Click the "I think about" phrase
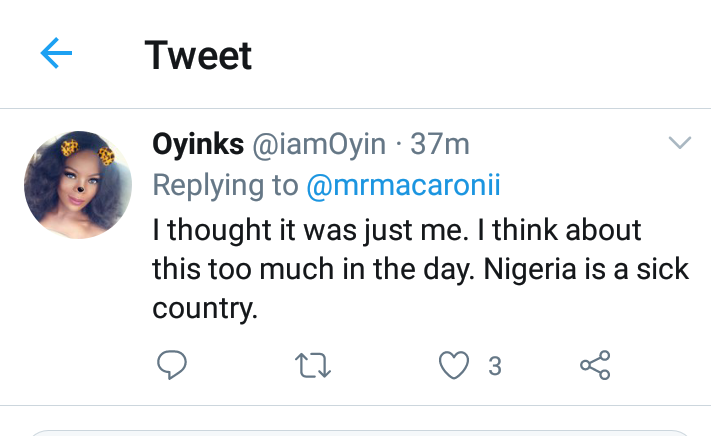 [x=566, y=230]
